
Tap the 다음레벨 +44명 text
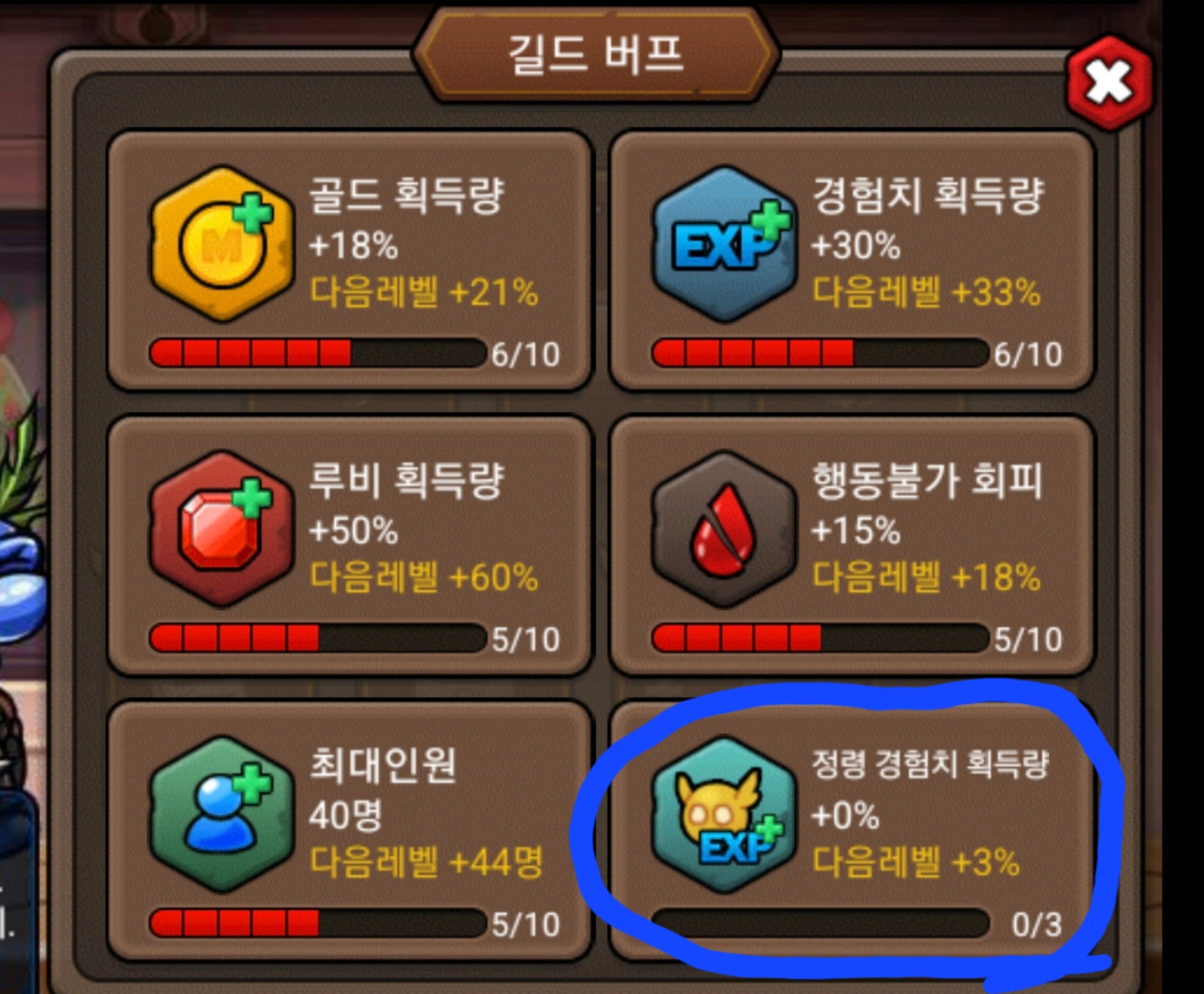(426, 862)
